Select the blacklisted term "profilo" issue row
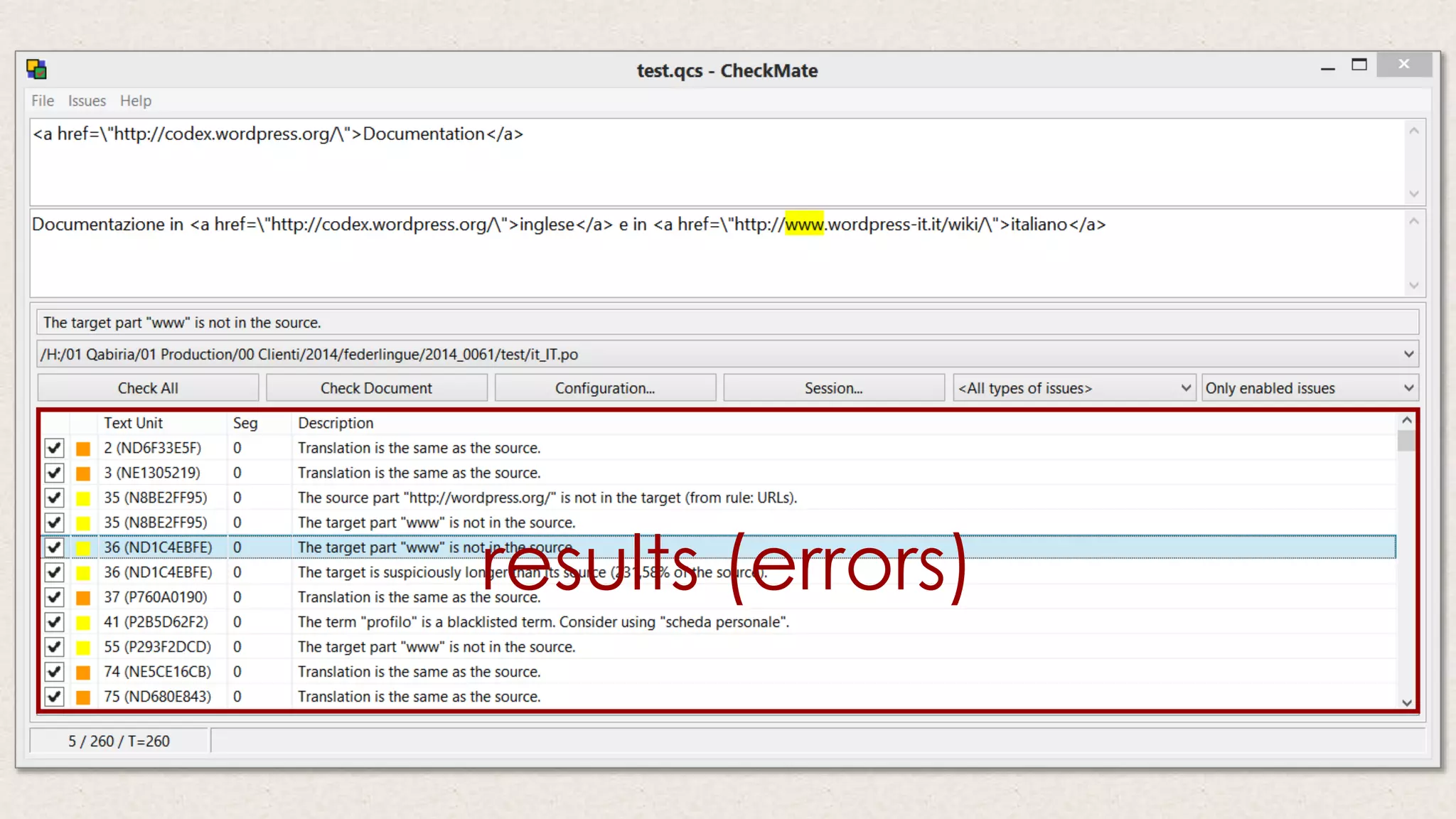Image resolution: width=1456 pixels, height=819 pixels. 719,622
